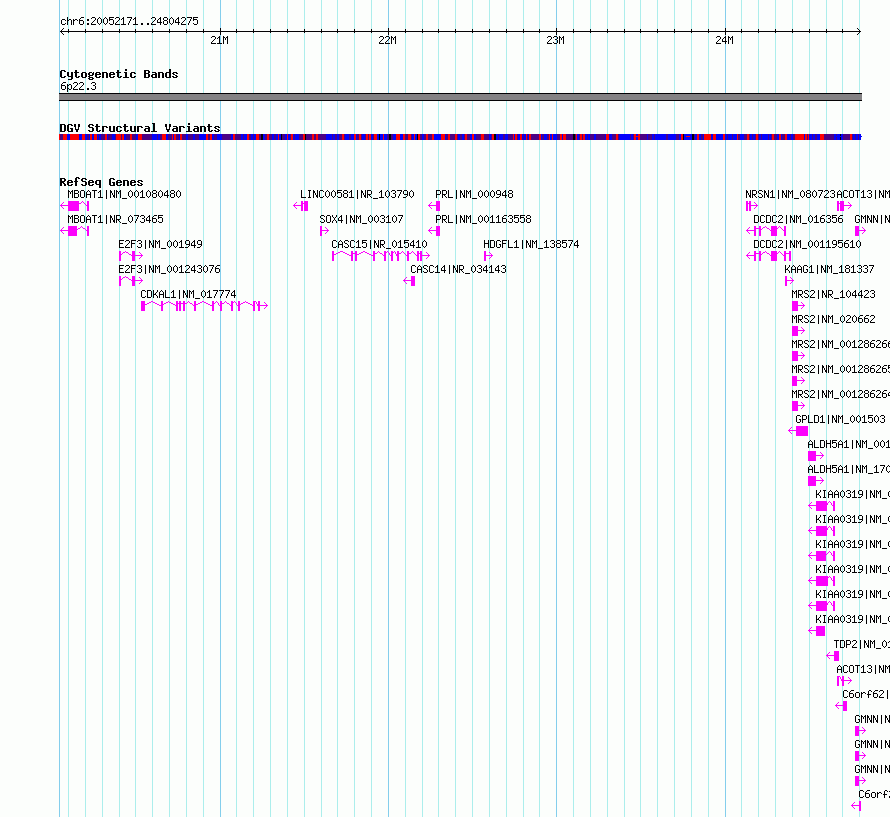Click the RefSeq Genes track title

tap(102, 182)
